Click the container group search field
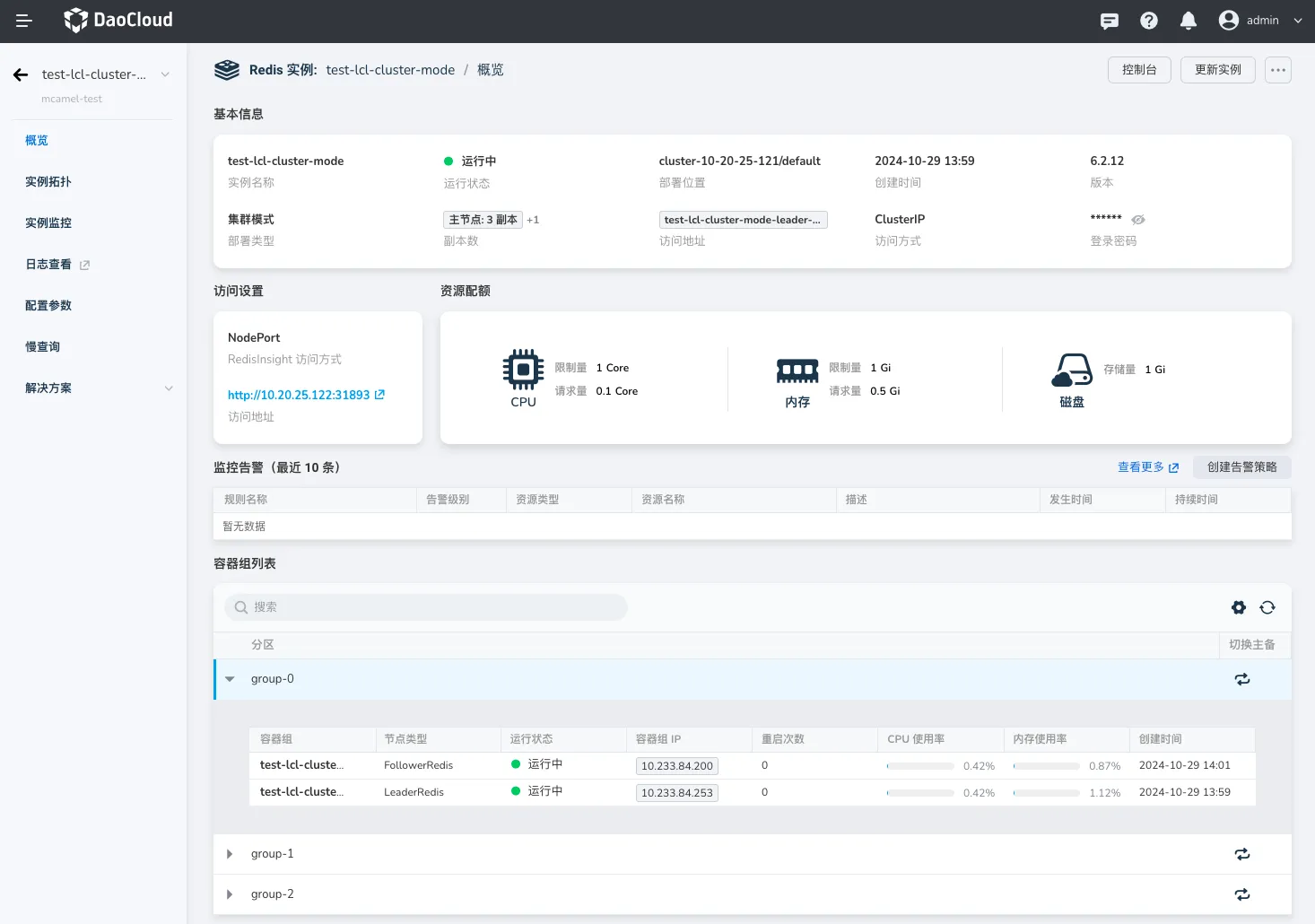The width and height of the screenshot is (1315, 924). [426, 607]
